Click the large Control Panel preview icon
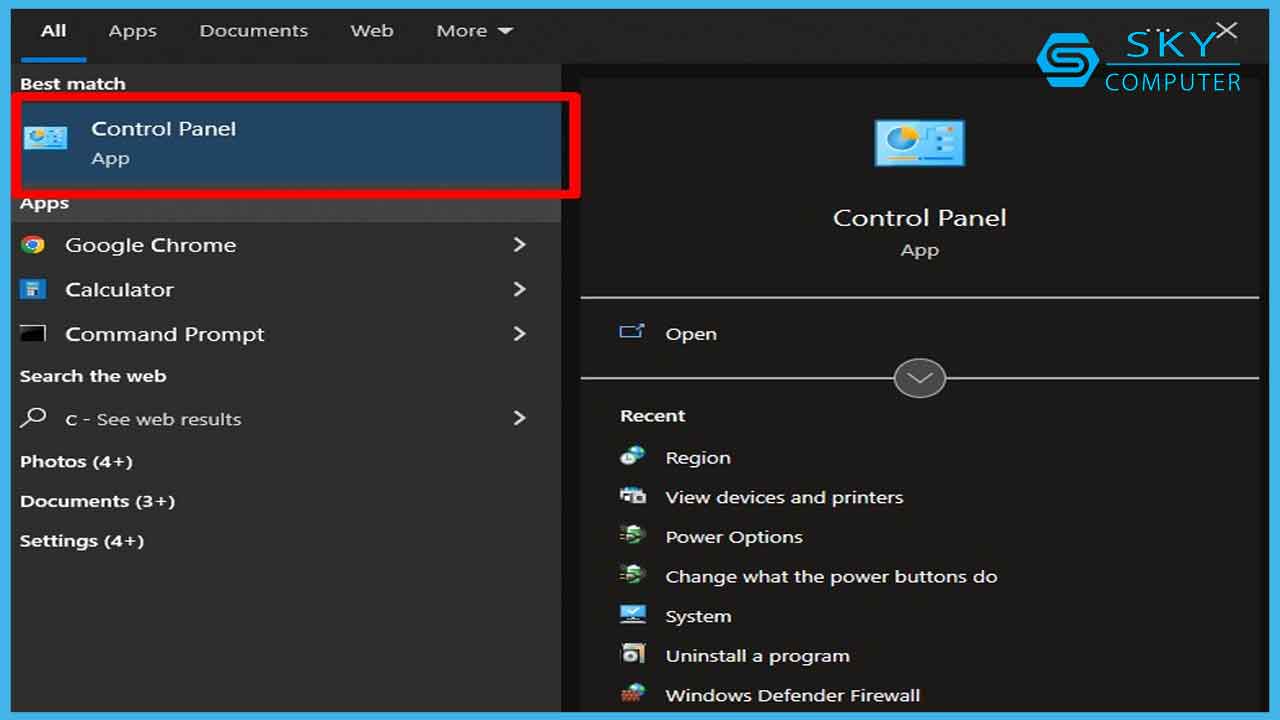Screen dimensions: 1280x720 919,143
